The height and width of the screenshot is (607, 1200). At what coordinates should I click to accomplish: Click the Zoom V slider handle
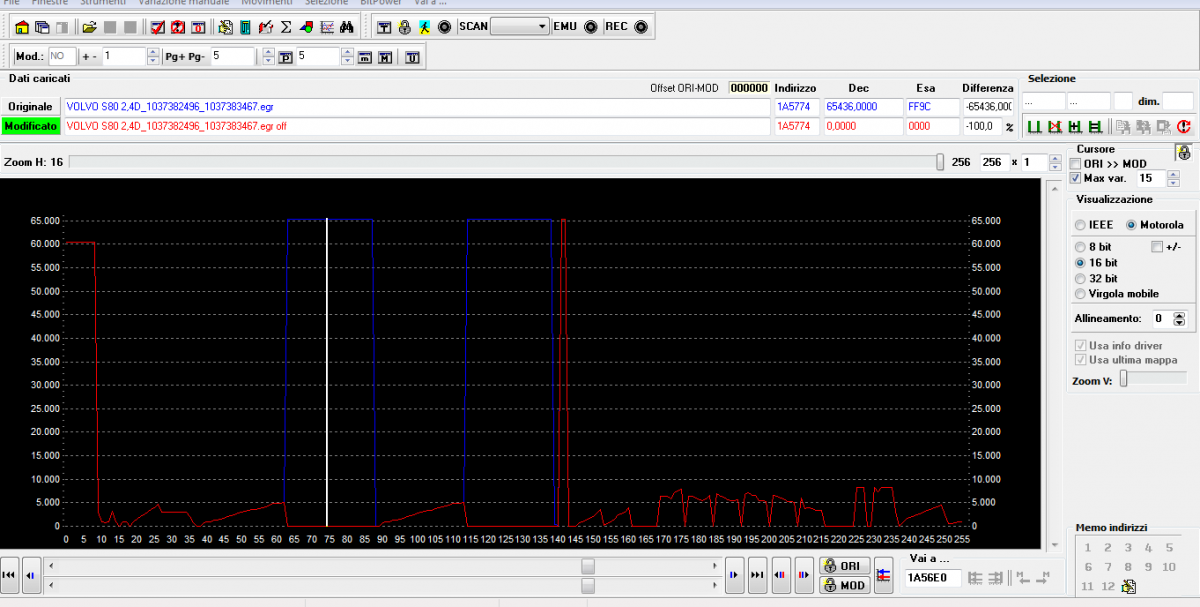[1124, 378]
